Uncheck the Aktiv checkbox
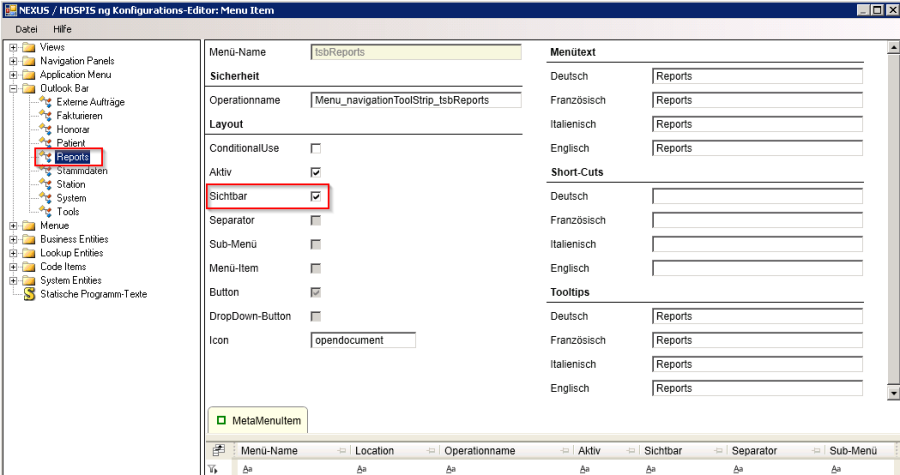 pyautogui.click(x=316, y=172)
